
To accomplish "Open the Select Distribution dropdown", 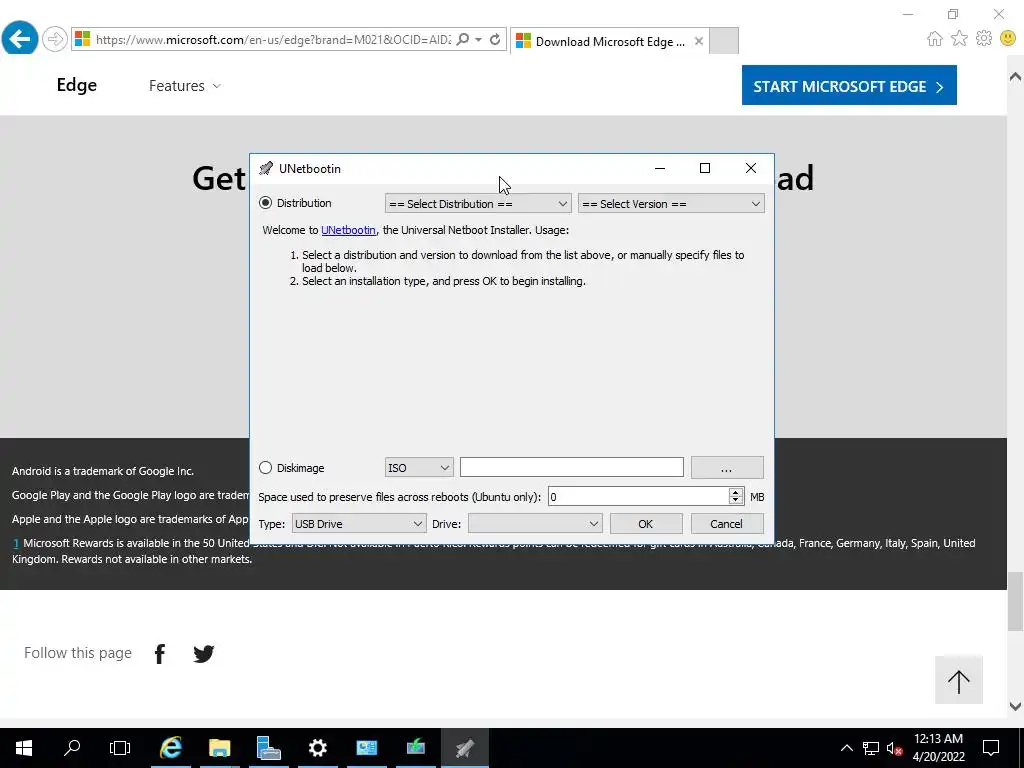I will coord(478,204).
